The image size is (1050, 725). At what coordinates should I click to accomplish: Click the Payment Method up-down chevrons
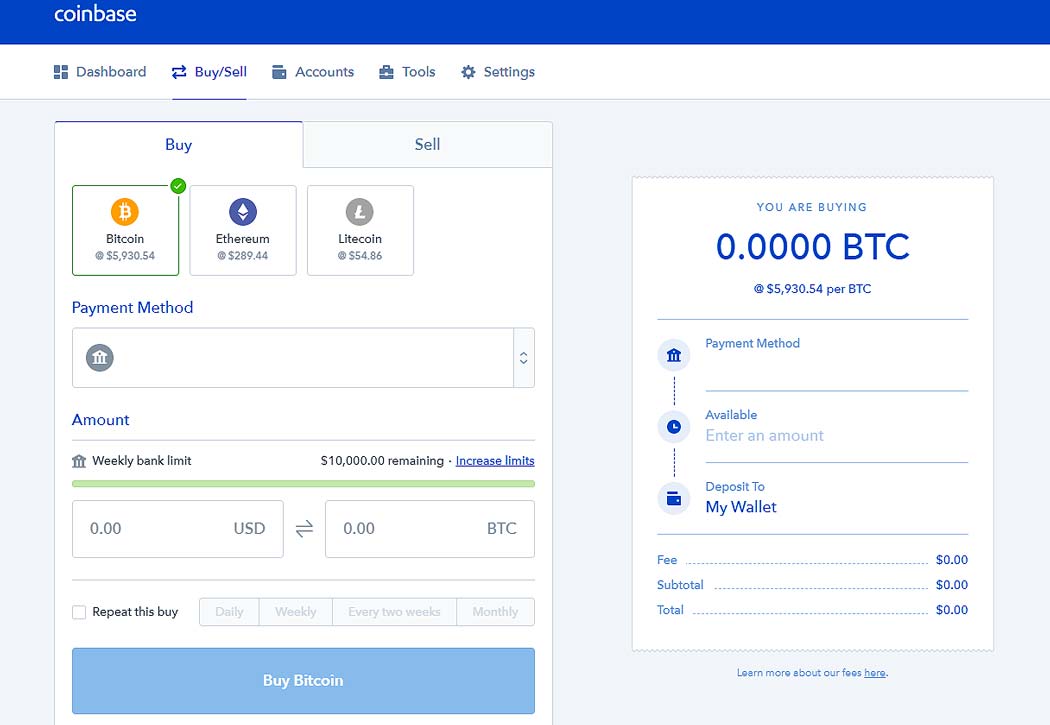[524, 357]
